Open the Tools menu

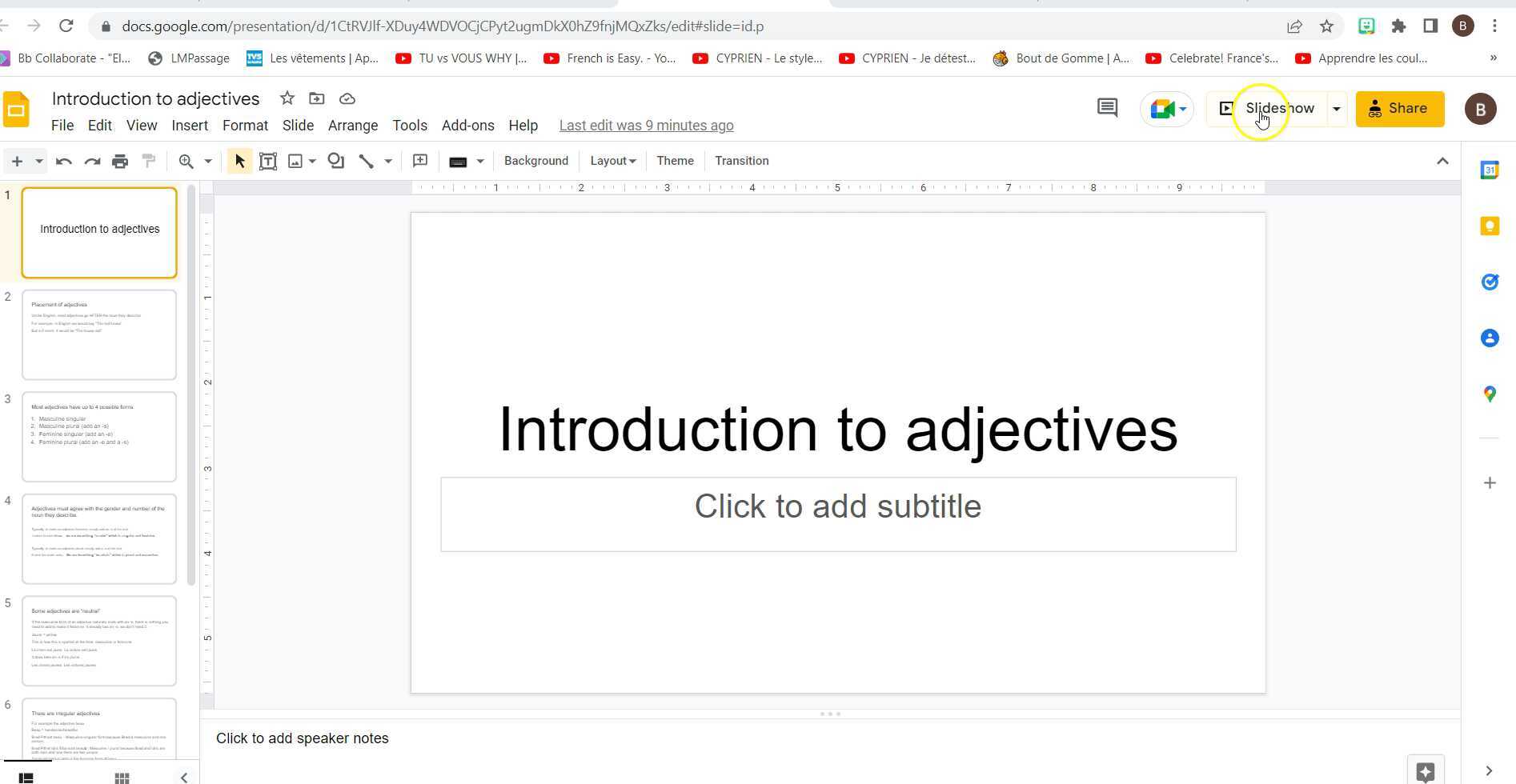pos(409,125)
